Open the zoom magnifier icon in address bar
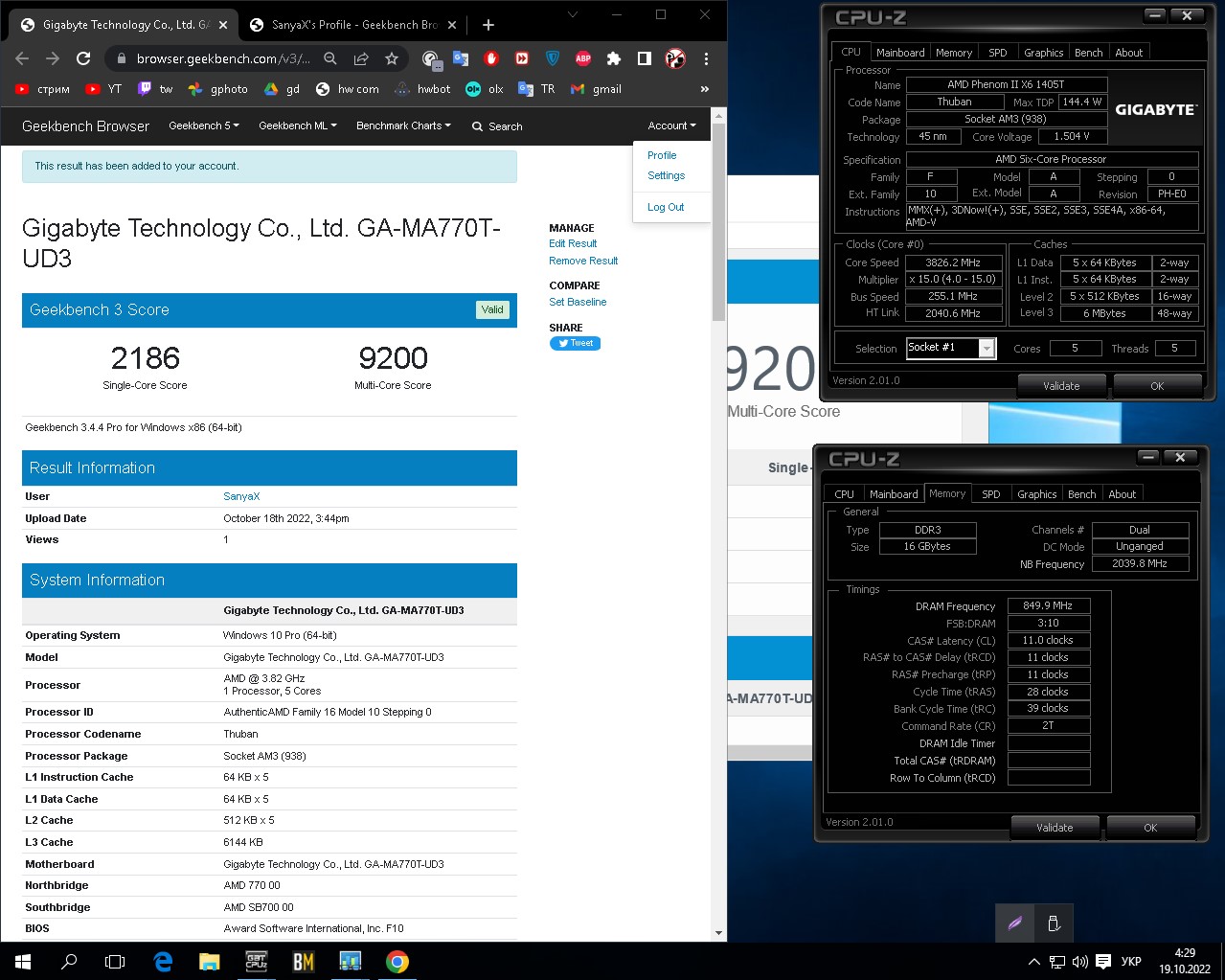The width and height of the screenshot is (1225, 980). point(330,58)
